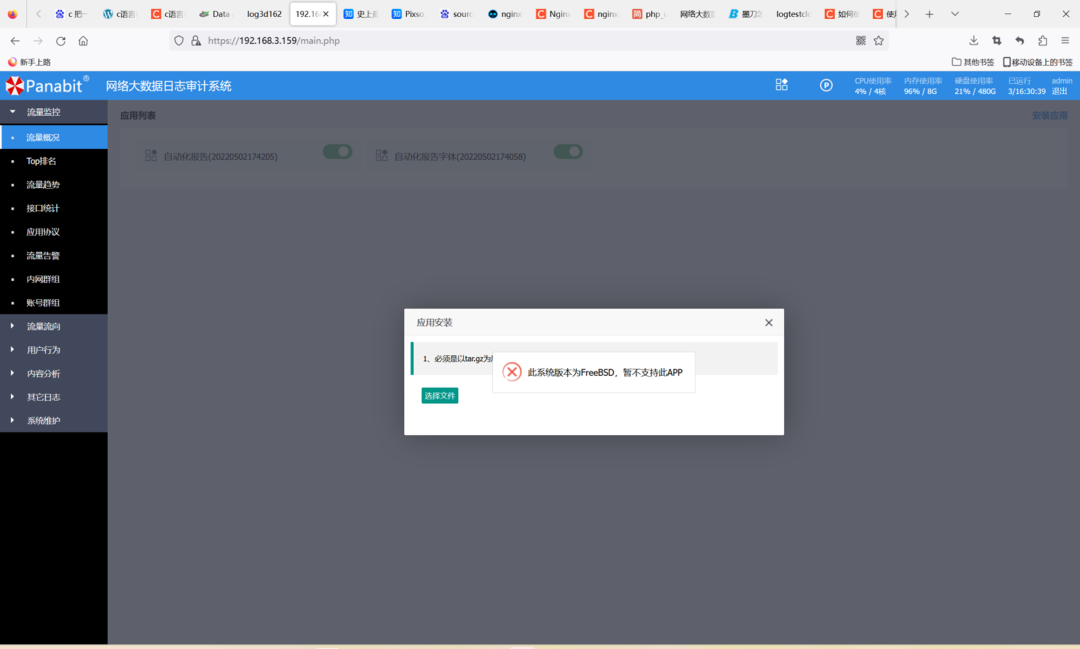Click the 选择文件 button
This screenshot has width=1080, height=649.
pyautogui.click(x=439, y=395)
